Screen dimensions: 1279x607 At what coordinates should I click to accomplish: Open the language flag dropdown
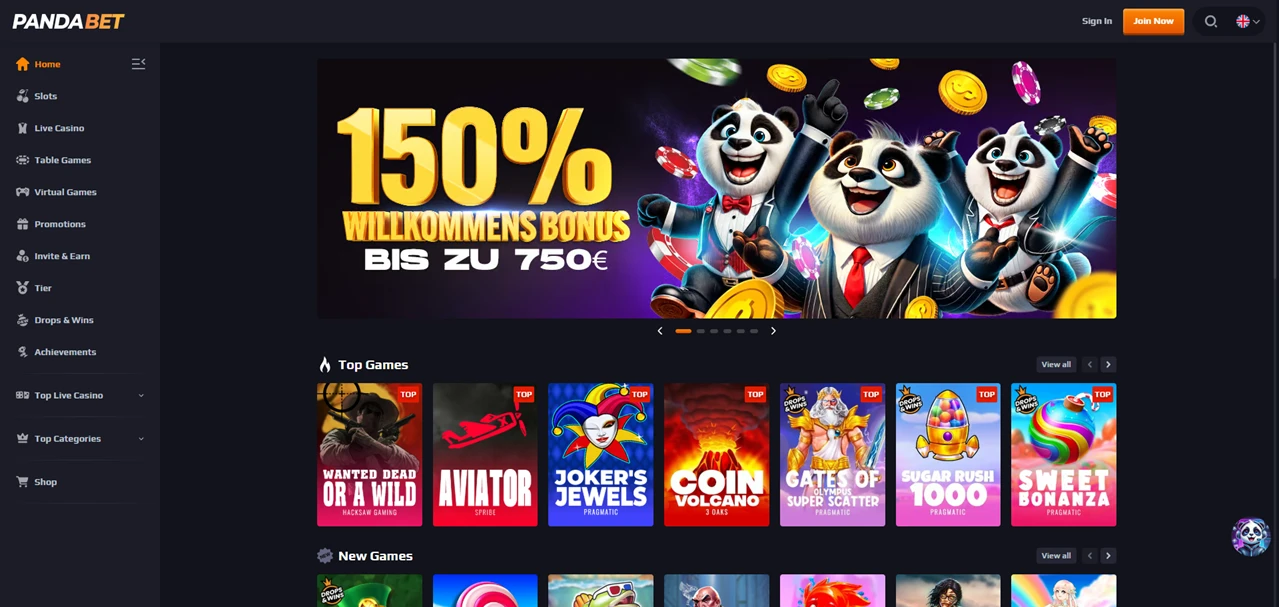tap(1247, 21)
